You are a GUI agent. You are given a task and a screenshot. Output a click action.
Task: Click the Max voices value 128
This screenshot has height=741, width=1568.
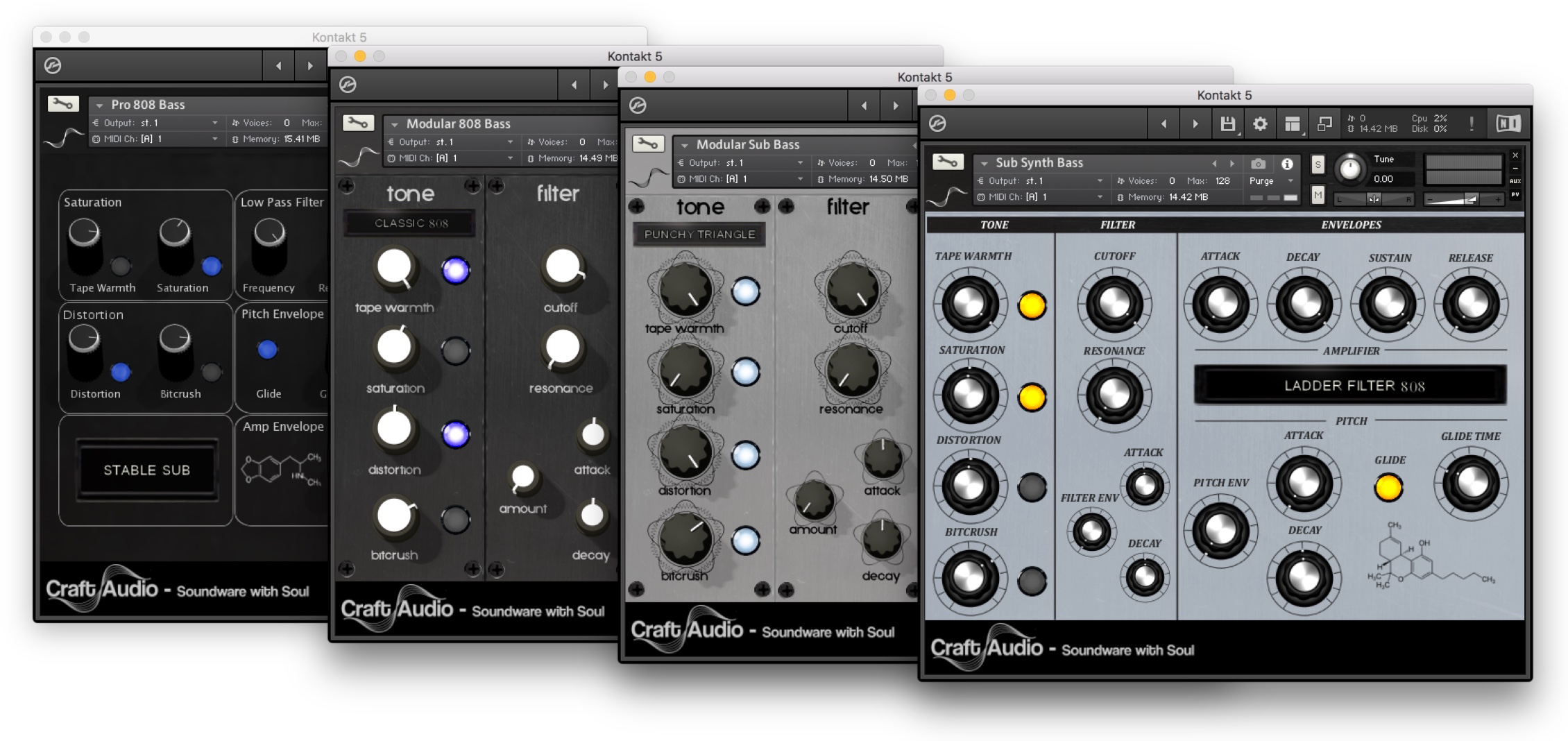pos(1222,181)
